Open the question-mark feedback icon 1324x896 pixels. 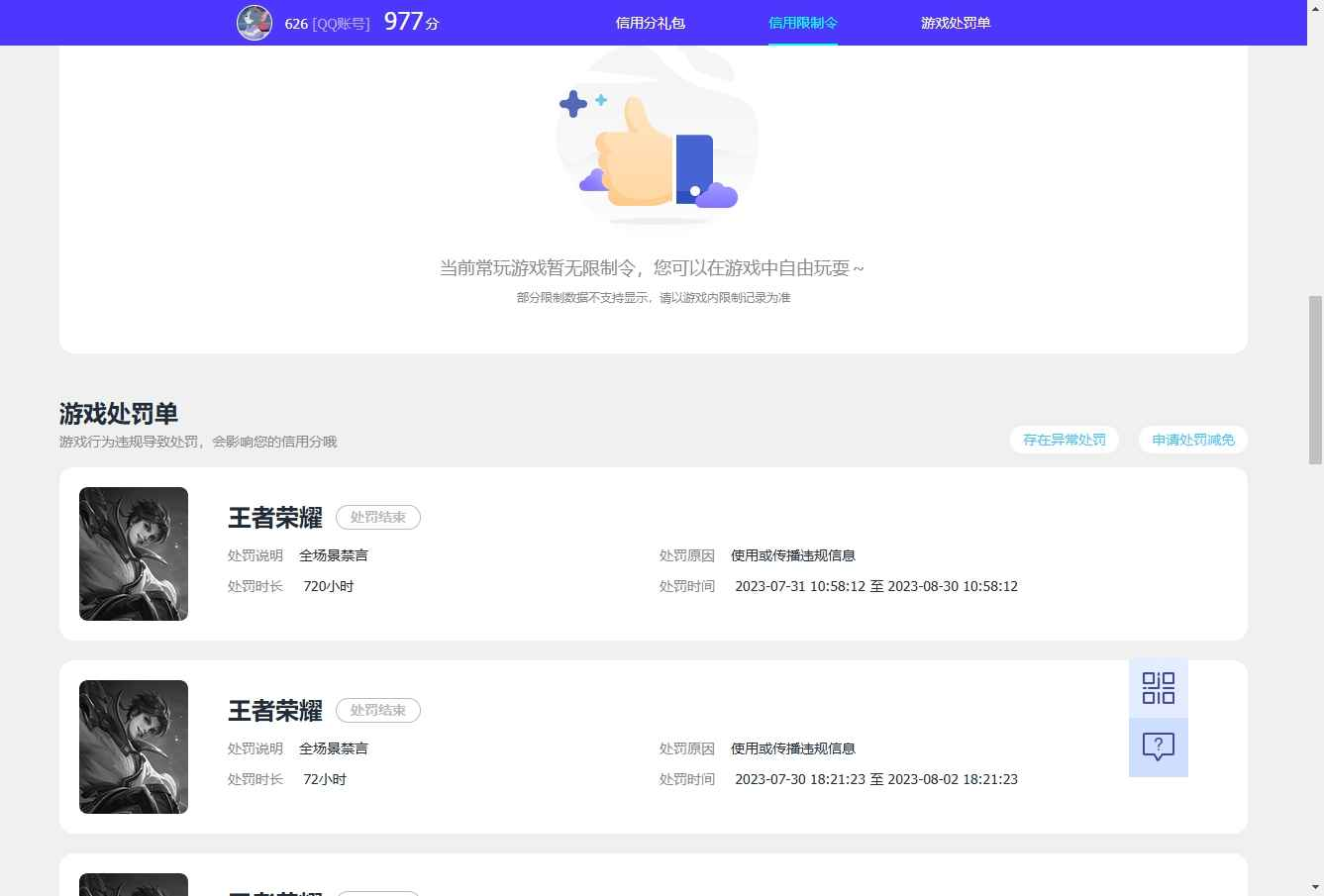(1158, 747)
